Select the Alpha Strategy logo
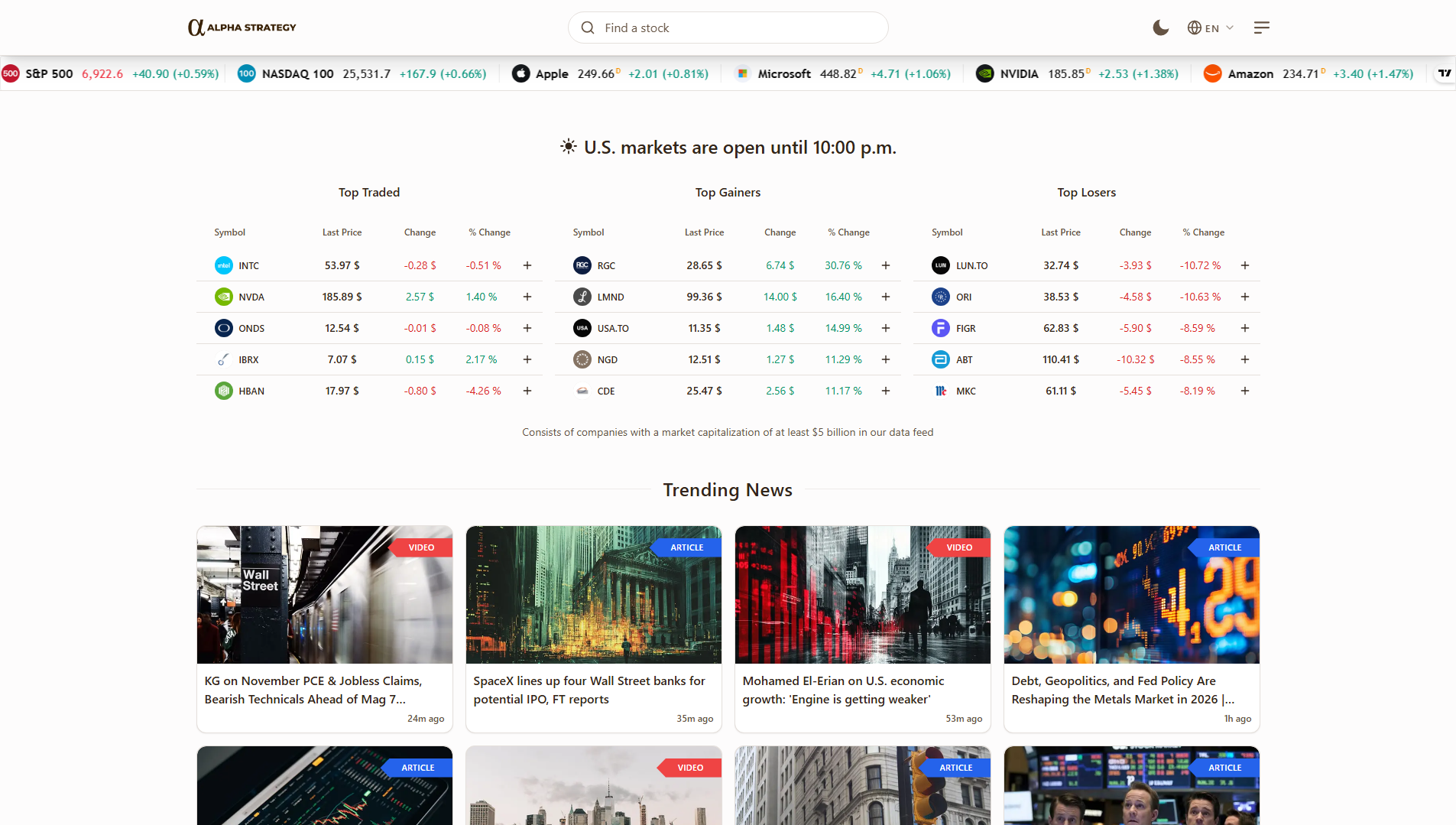Viewport: 1456px width, 825px height. click(x=242, y=27)
